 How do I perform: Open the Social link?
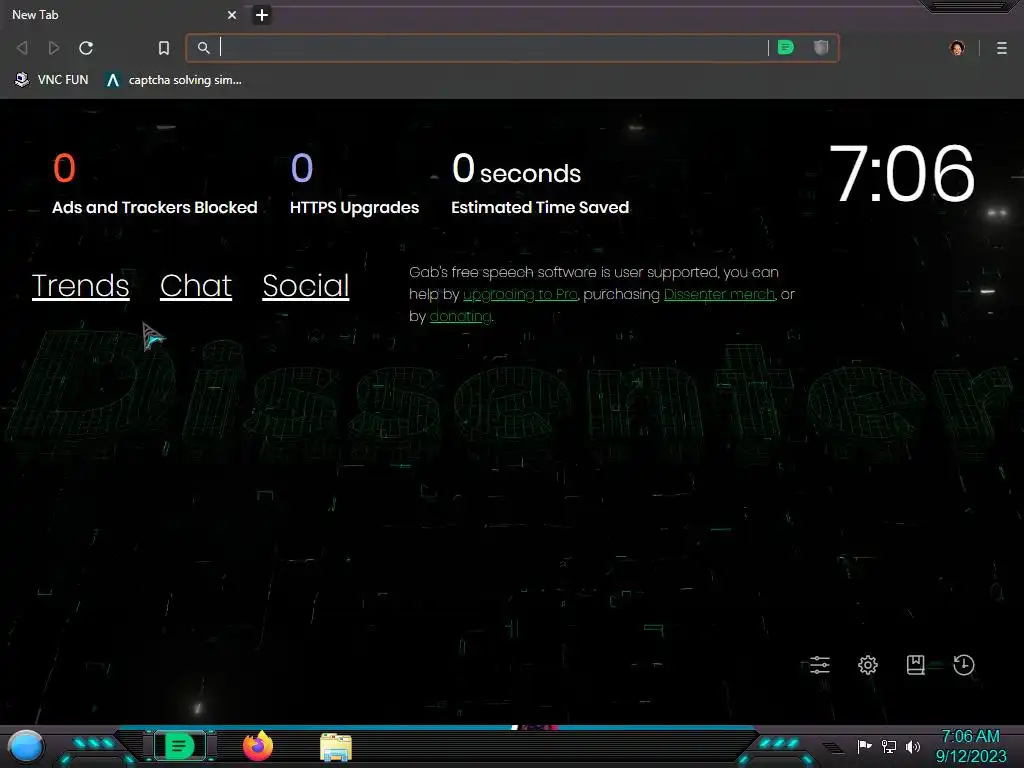pyautogui.click(x=306, y=286)
